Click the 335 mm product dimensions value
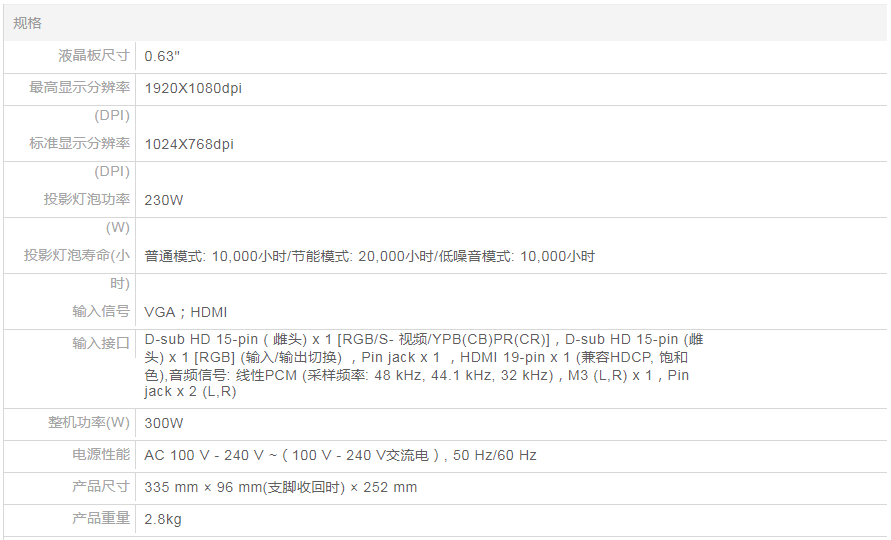The image size is (891, 540). [280, 487]
